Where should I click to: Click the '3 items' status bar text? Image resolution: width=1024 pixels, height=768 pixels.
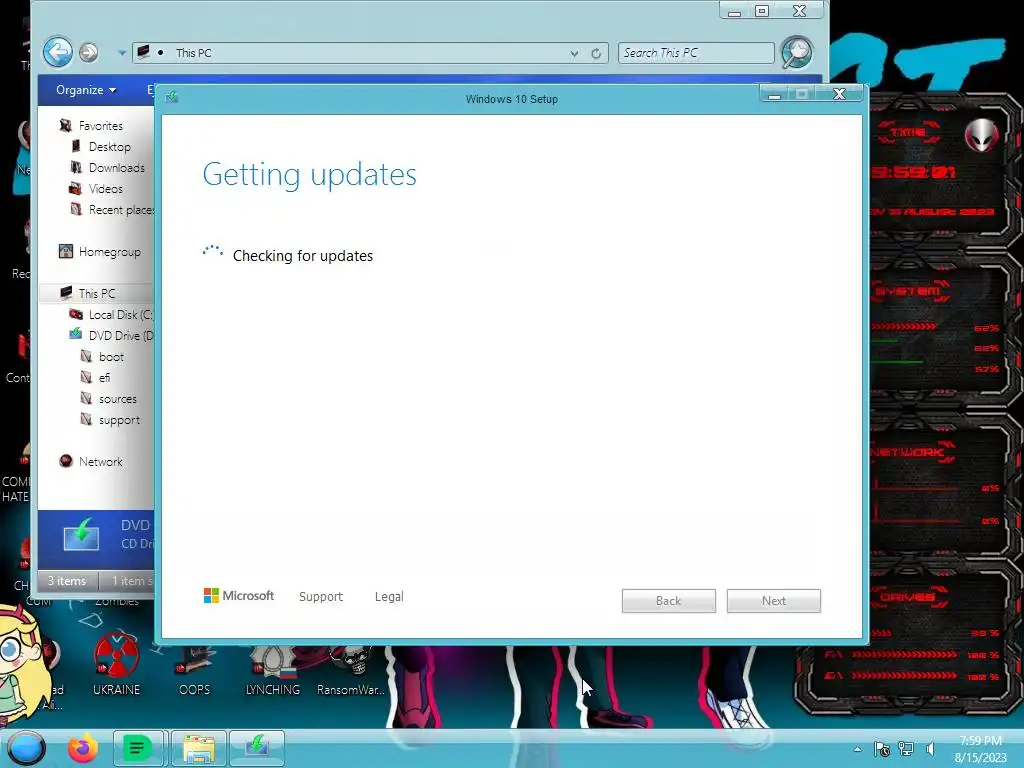(x=67, y=581)
